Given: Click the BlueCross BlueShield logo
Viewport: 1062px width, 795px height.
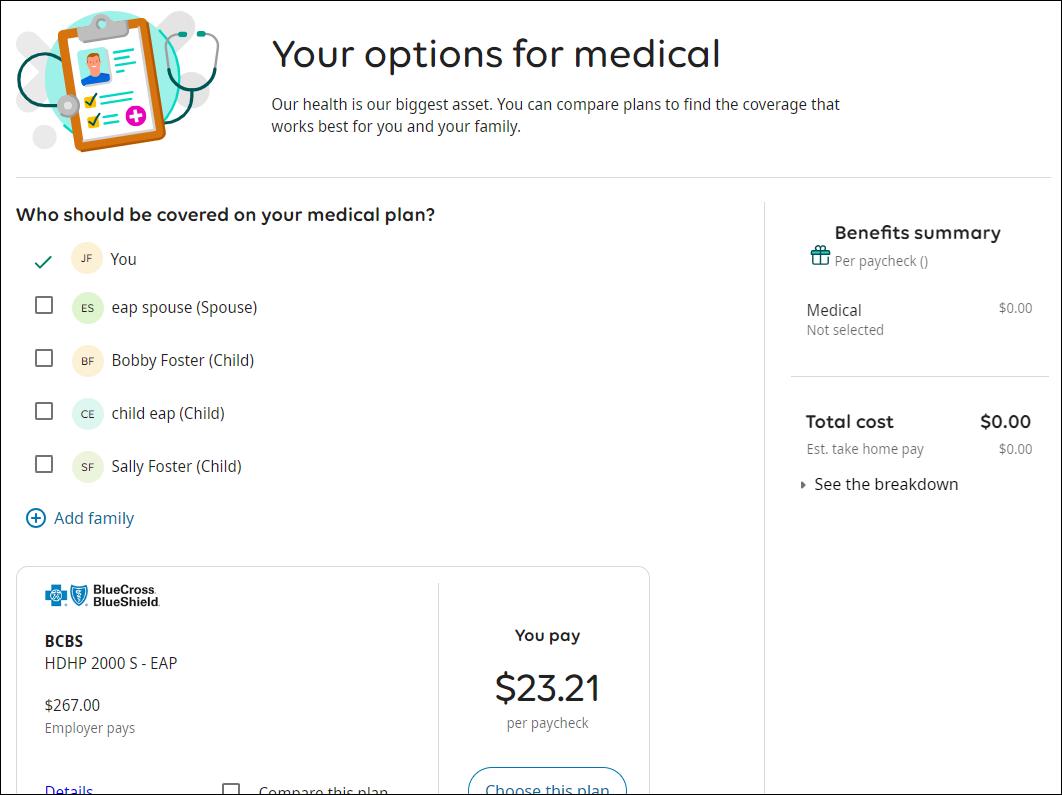Looking at the screenshot, I should 102,596.
